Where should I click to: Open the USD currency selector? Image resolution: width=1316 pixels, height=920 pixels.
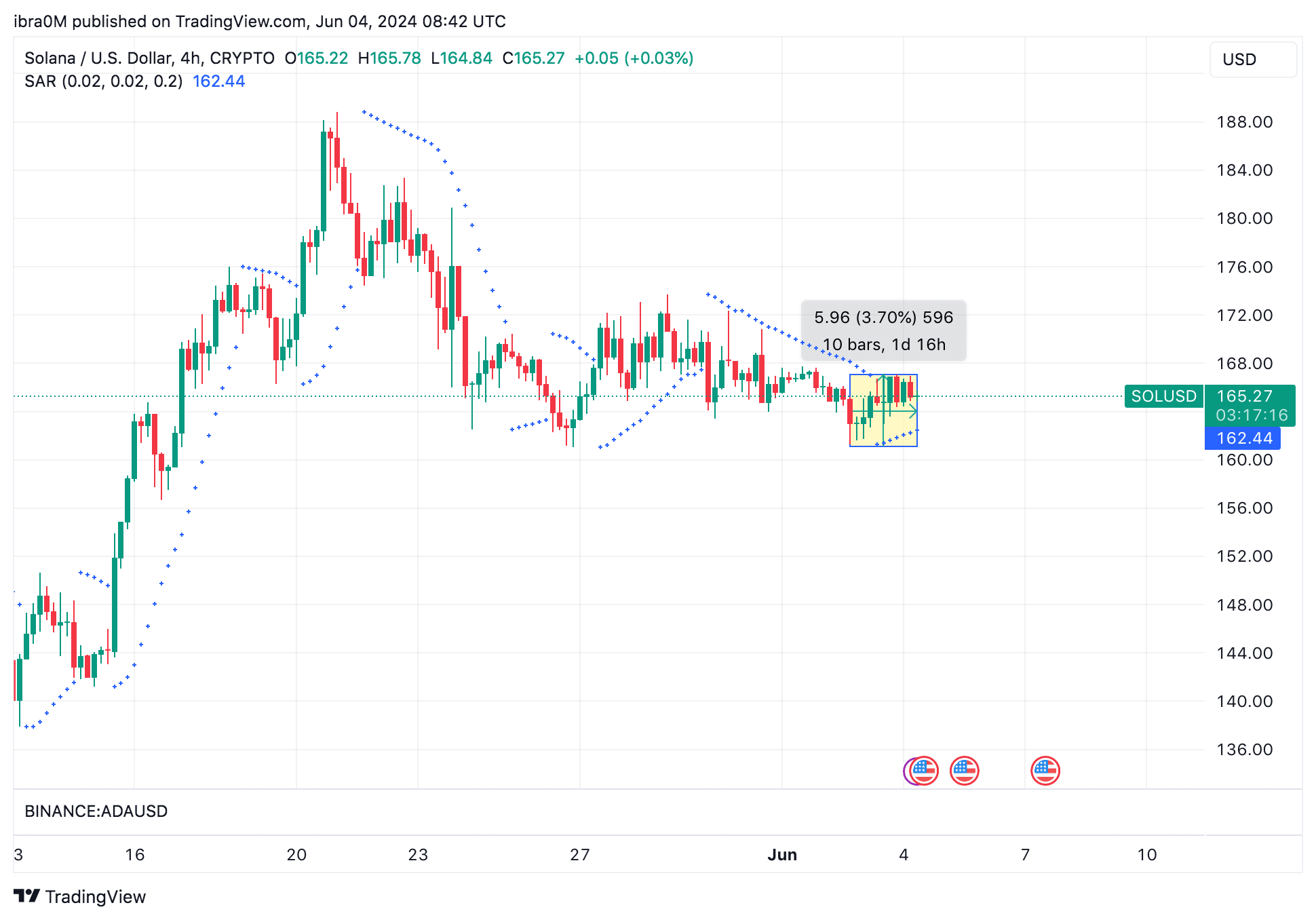point(1252,60)
